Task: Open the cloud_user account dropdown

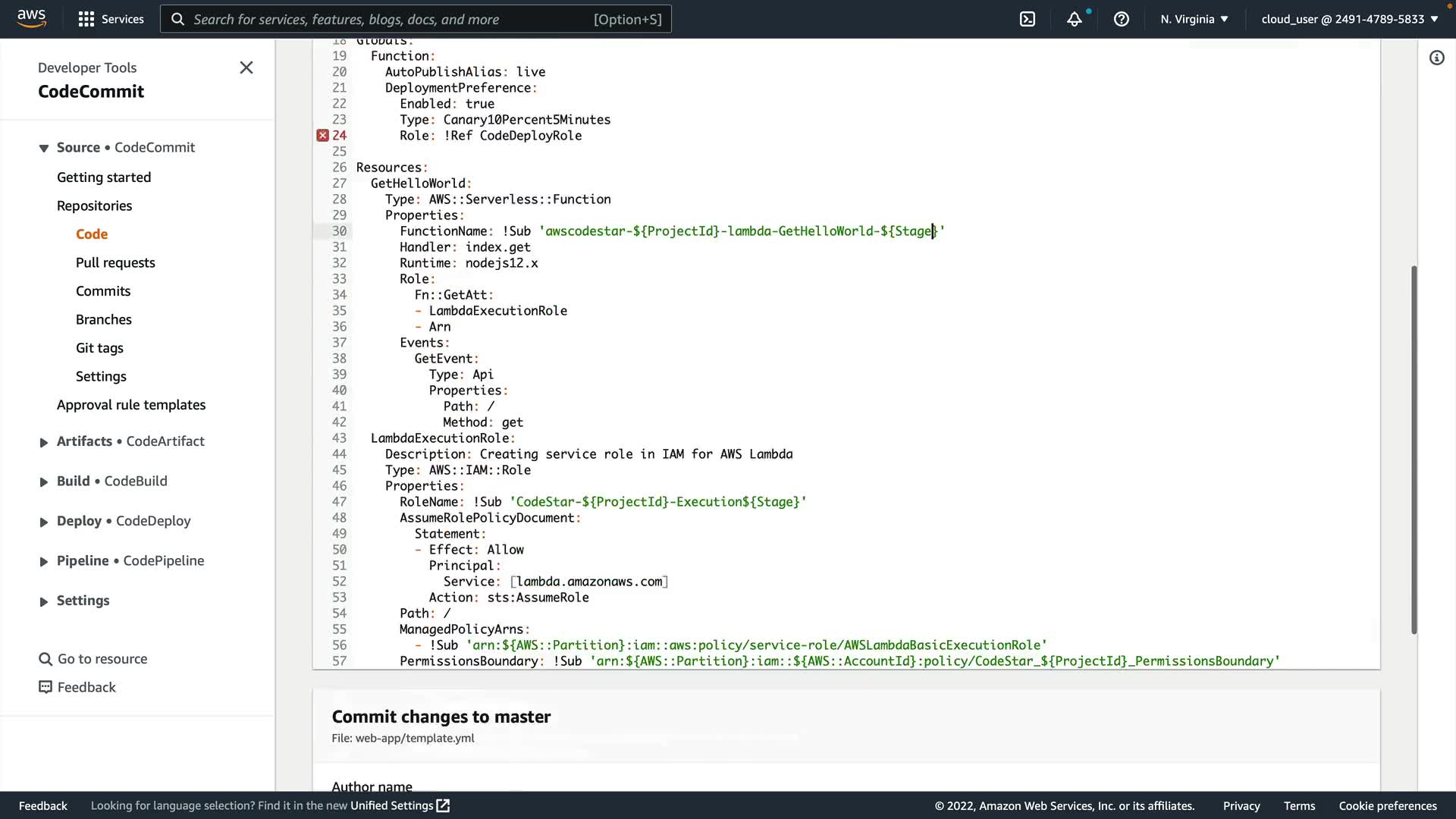Action: [1349, 19]
